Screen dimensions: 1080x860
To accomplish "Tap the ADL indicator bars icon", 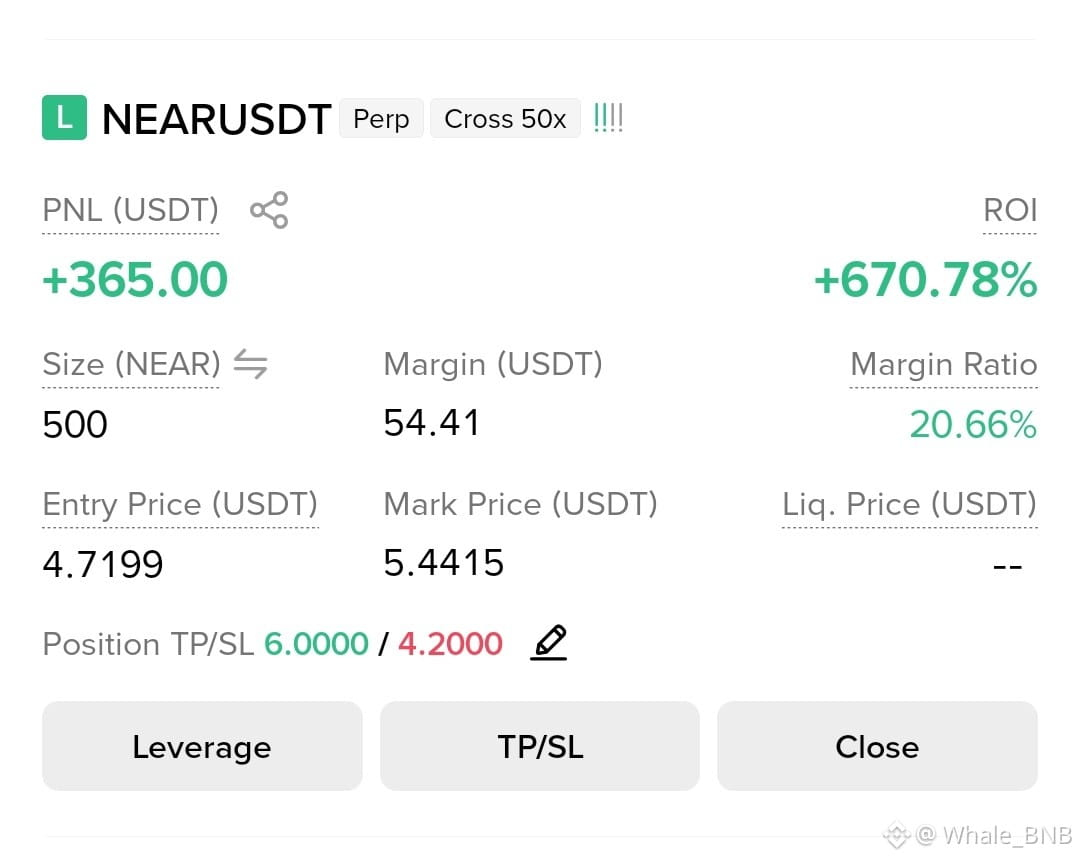I will 608,118.
